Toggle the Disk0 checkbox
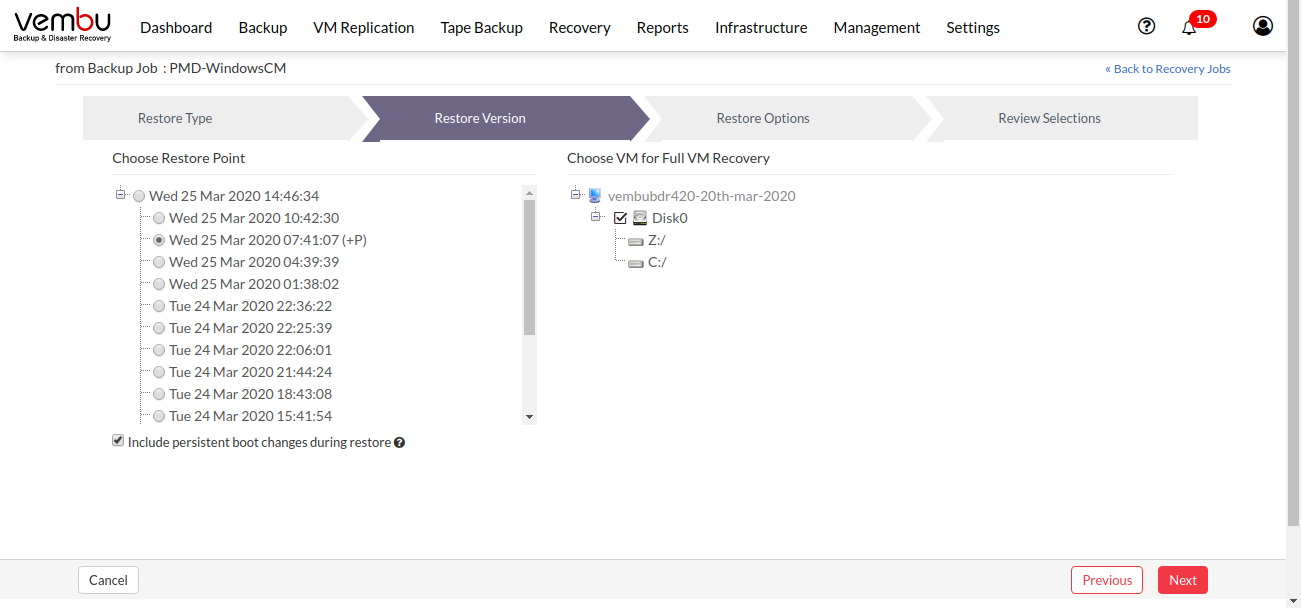 coord(620,218)
